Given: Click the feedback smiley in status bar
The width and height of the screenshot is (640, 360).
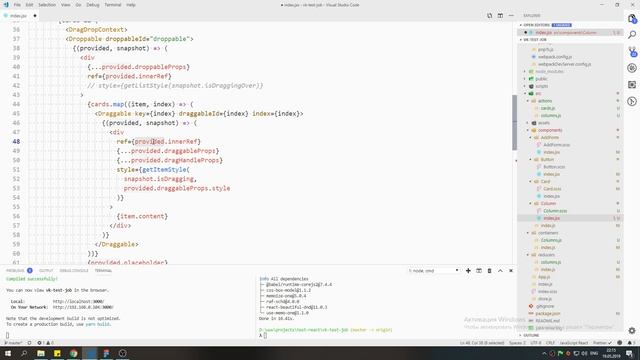Looking at the screenshot, I should coord(620,343).
